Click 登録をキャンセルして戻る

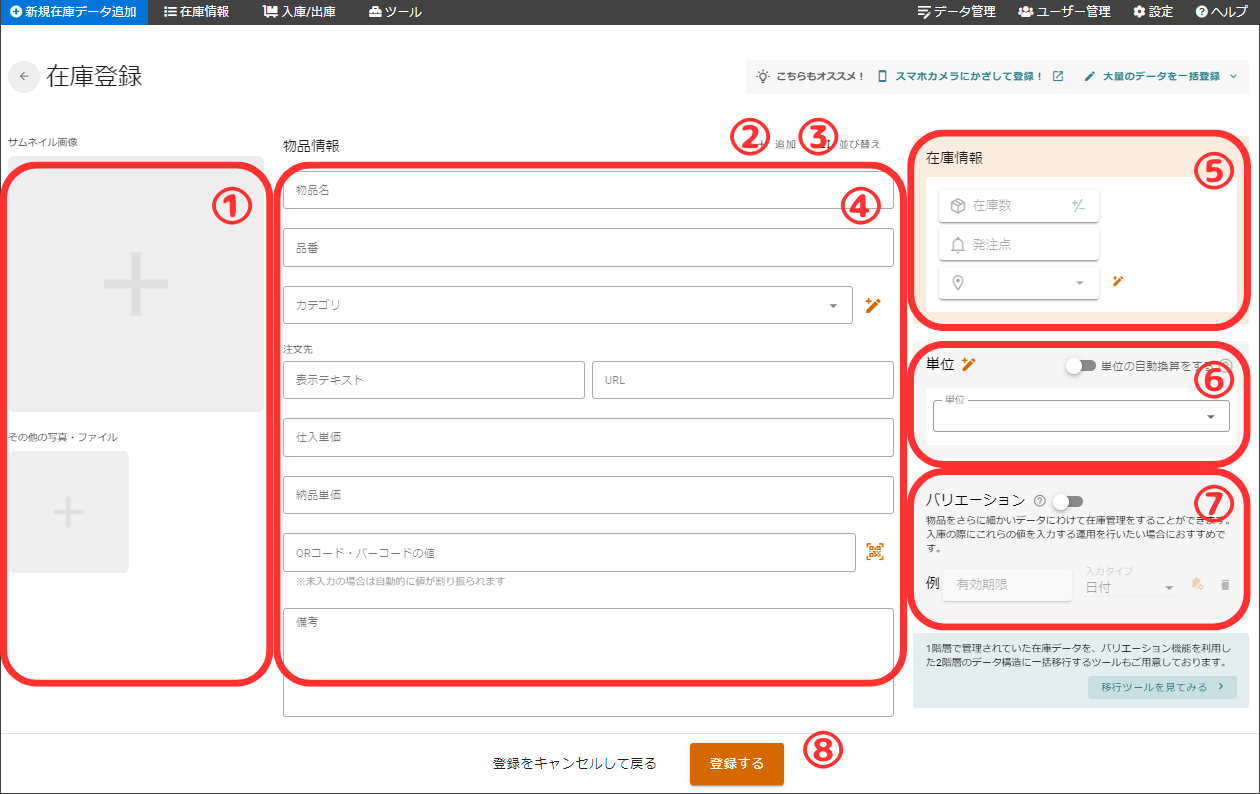coord(575,764)
